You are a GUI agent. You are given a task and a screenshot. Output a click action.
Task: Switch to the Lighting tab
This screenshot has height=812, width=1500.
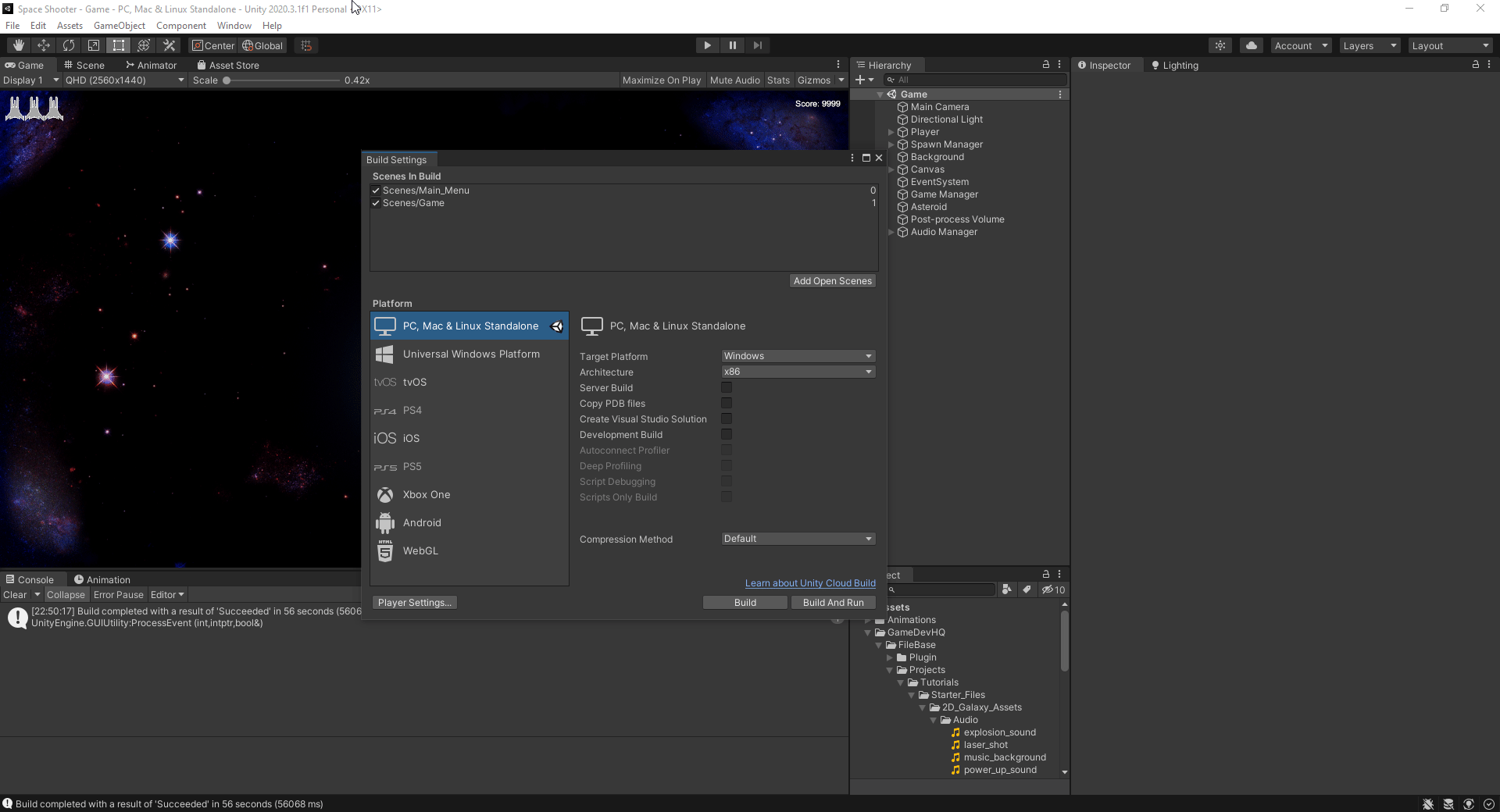click(1175, 65)
